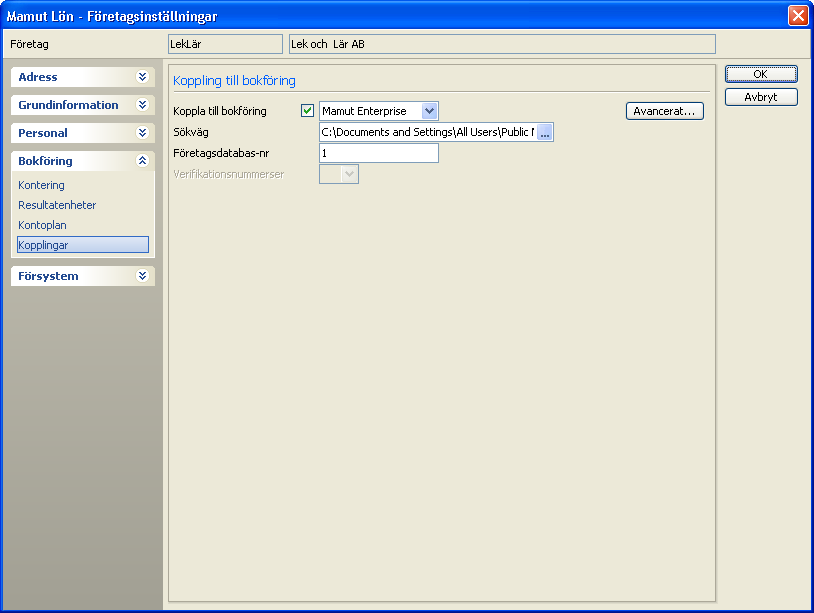814x613 pixels.
Task: Open the Avancerat settings
Action: [x=664, y=111]
